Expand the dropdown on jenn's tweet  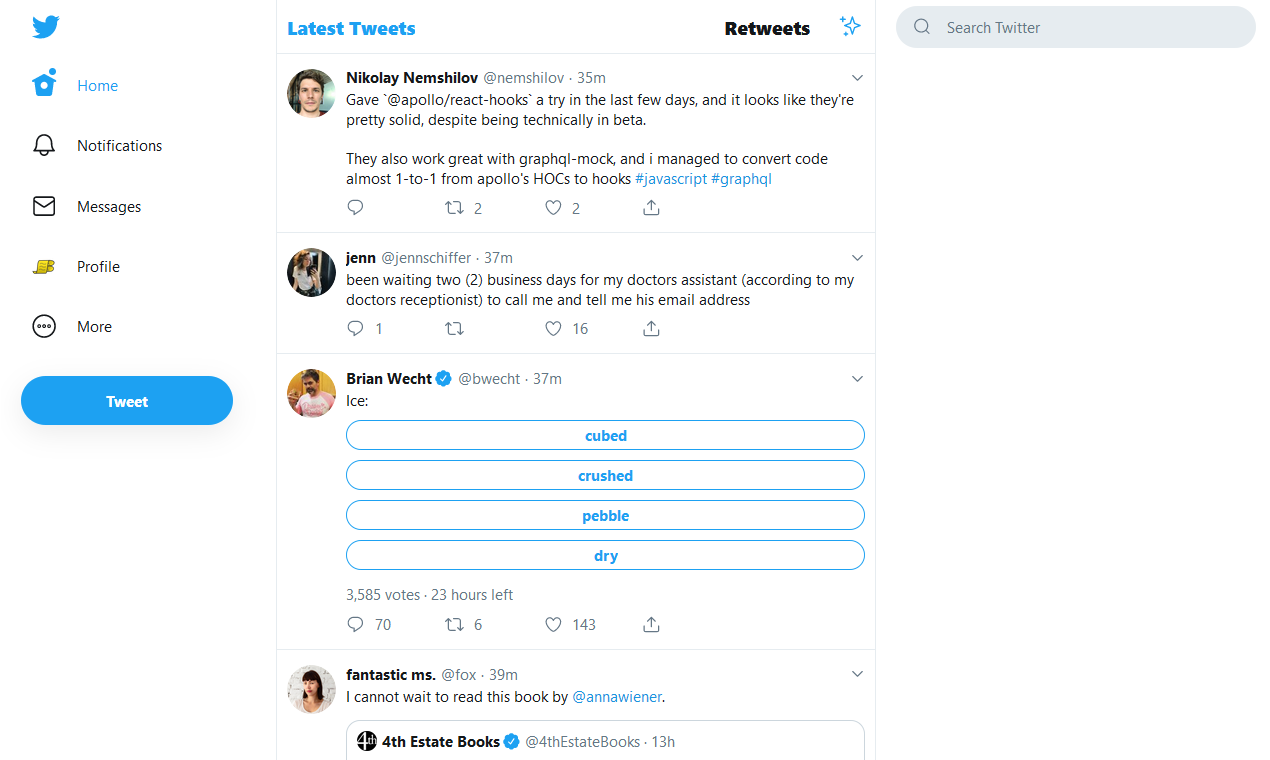(857, 257)
